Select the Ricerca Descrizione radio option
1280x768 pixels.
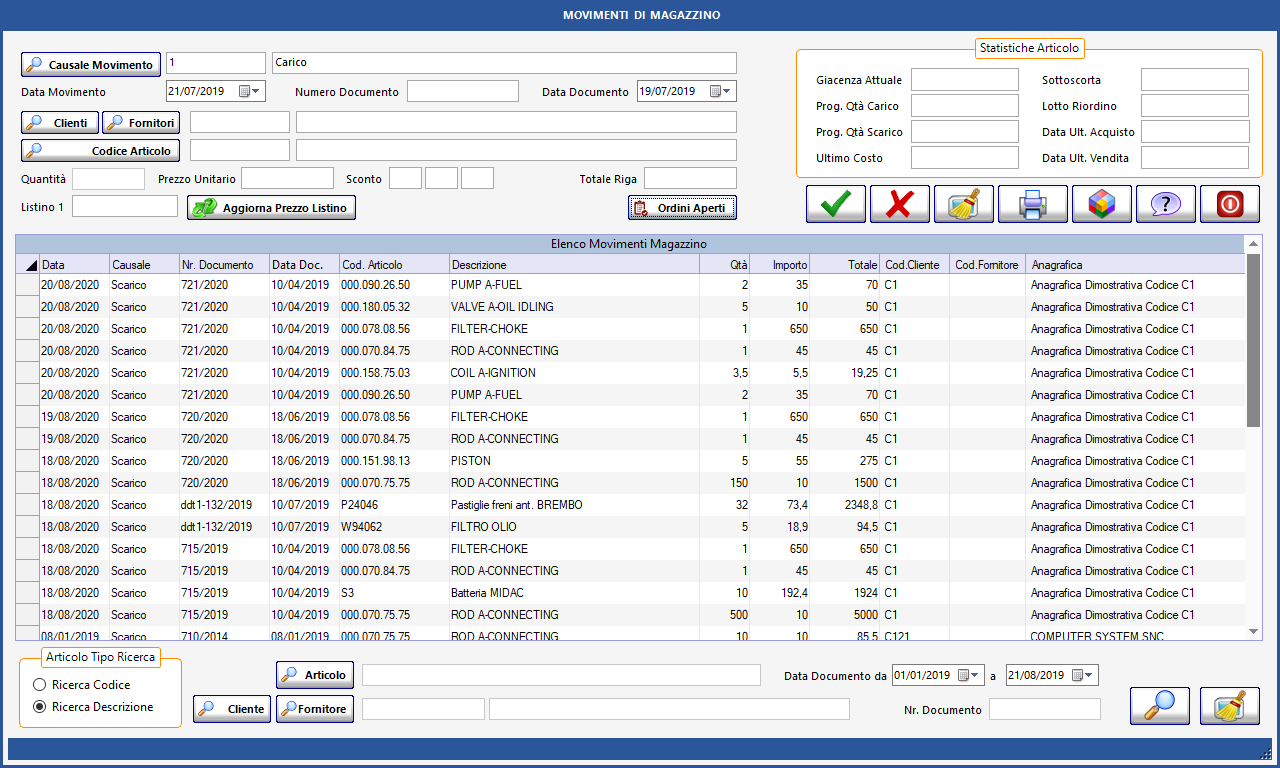coord(40,707)
